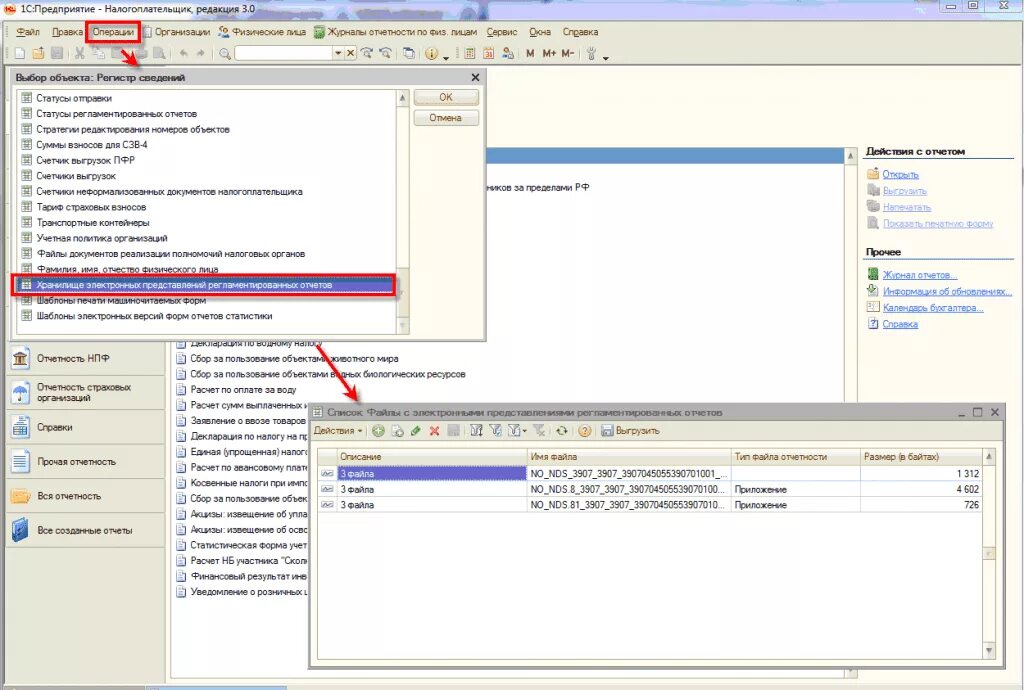The image size is (1024, 690).
Task: Click the Справка link under Прочее
Action: (900, 324)
